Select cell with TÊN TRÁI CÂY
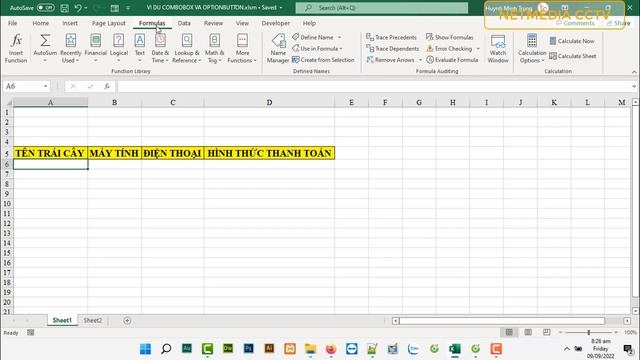The height and width of the screenshot is (360, 640). click(50, 153)
